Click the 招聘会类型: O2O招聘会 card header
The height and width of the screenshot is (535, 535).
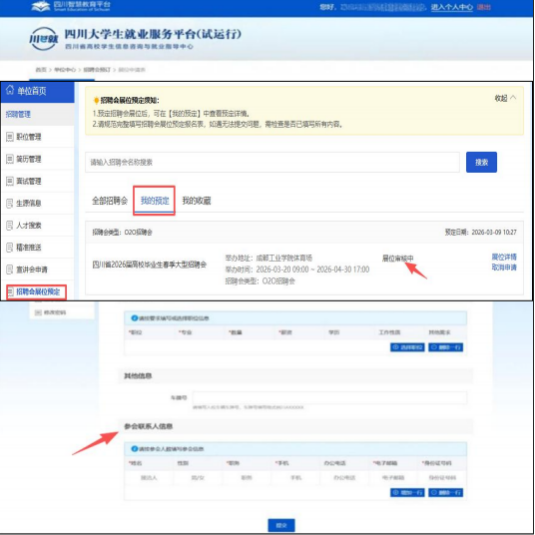[x=122, y=232]
